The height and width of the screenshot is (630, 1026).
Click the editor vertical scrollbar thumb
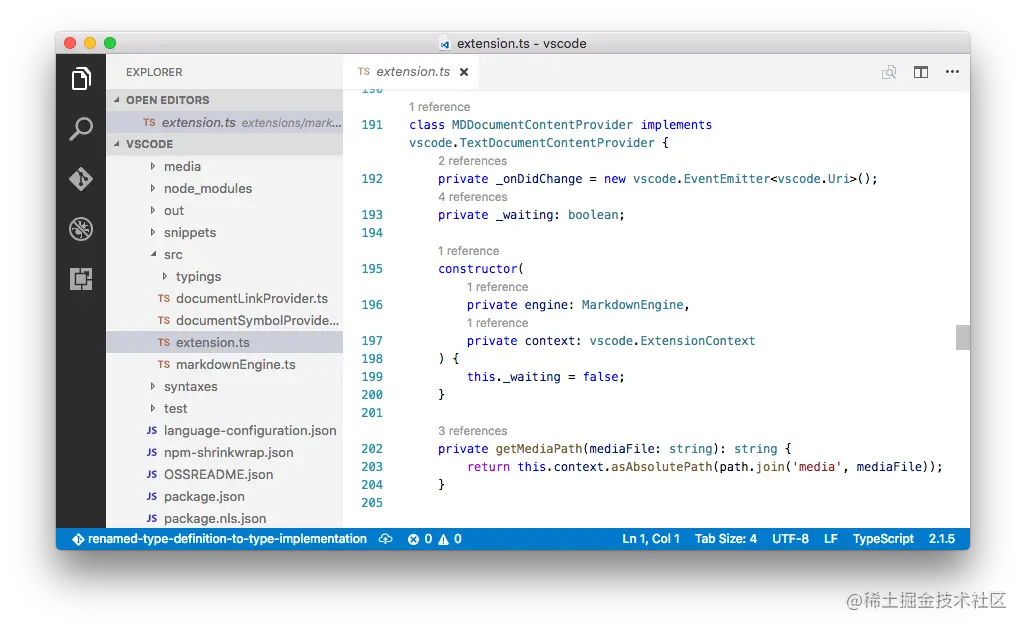pos(963,338)
